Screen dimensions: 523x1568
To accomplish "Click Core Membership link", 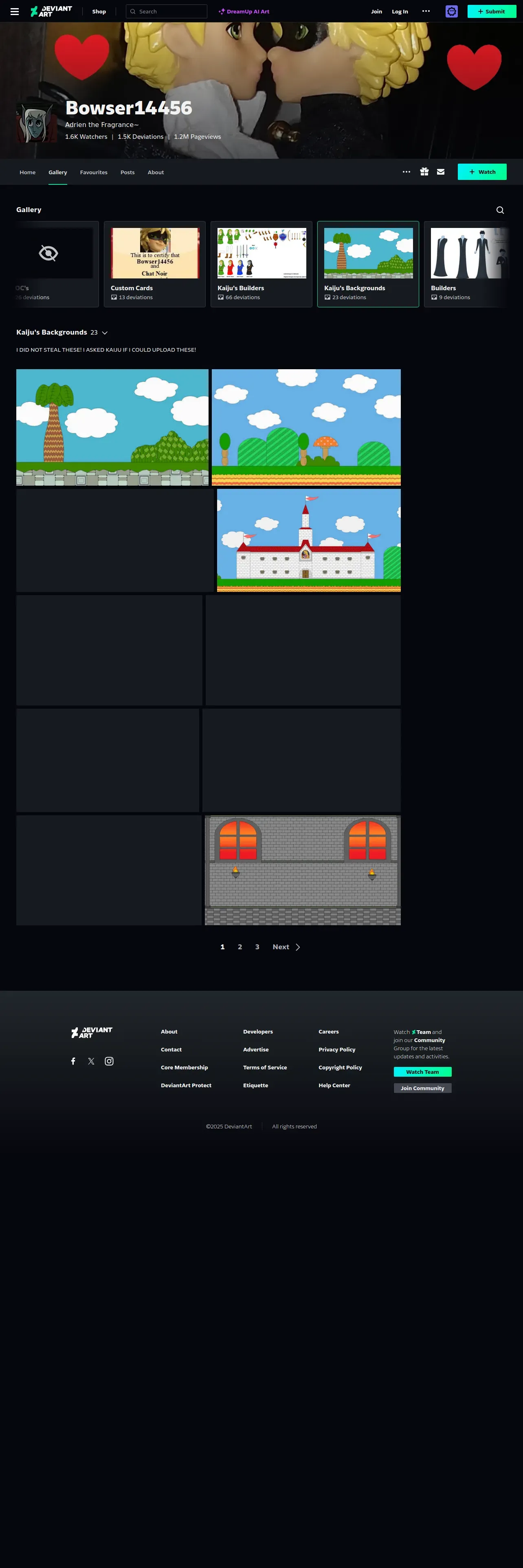I will pyautogui.click(x=185, y=1068).
